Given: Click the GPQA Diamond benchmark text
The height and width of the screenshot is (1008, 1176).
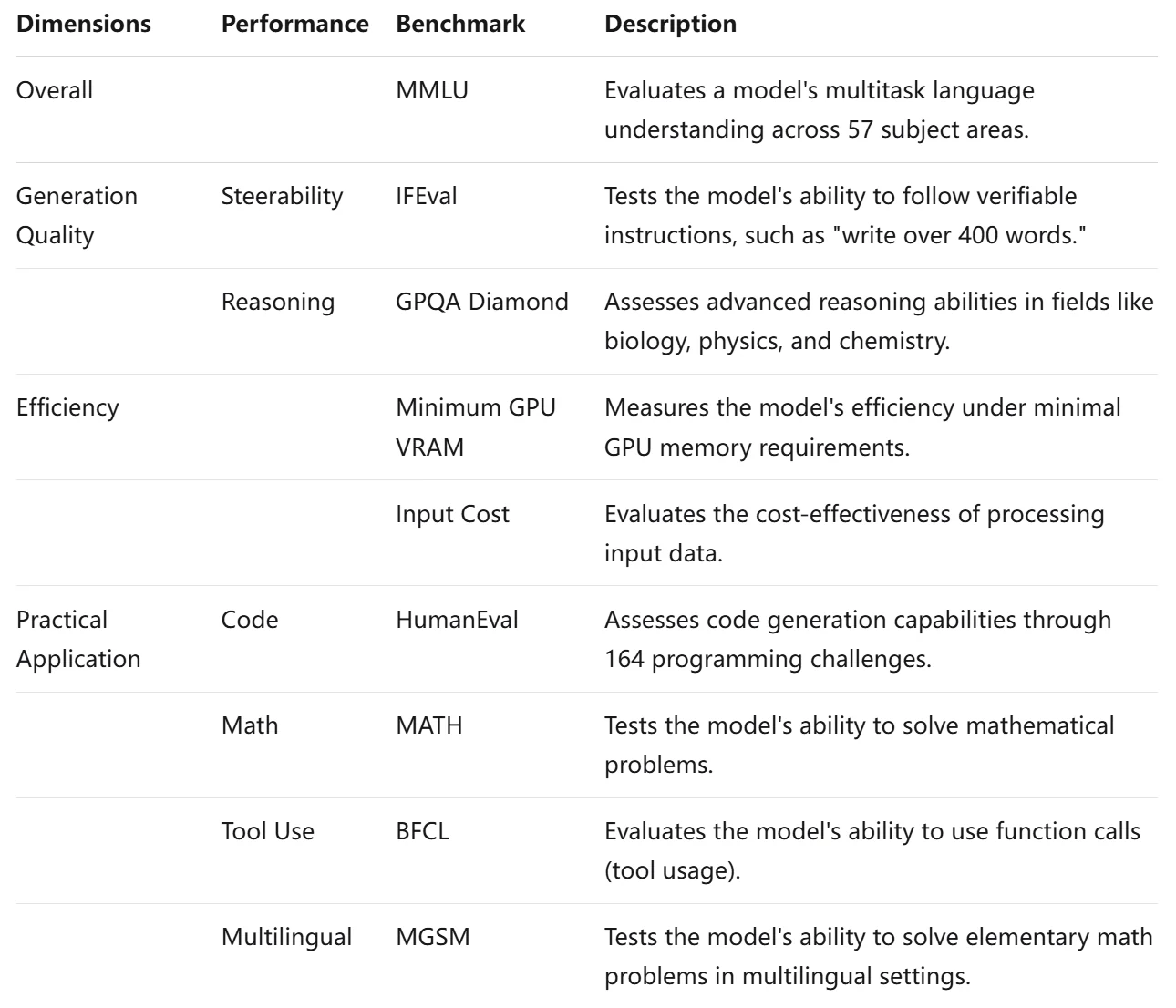Looking at the screenshot, I should pyautogui.click(x=482, y=302).
